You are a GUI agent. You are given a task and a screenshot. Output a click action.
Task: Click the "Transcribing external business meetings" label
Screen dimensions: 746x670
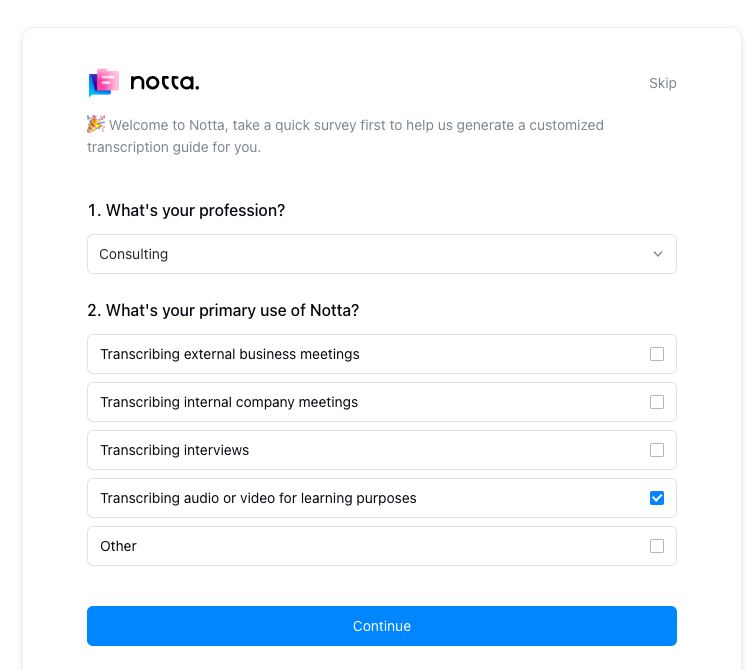[230, 354]
